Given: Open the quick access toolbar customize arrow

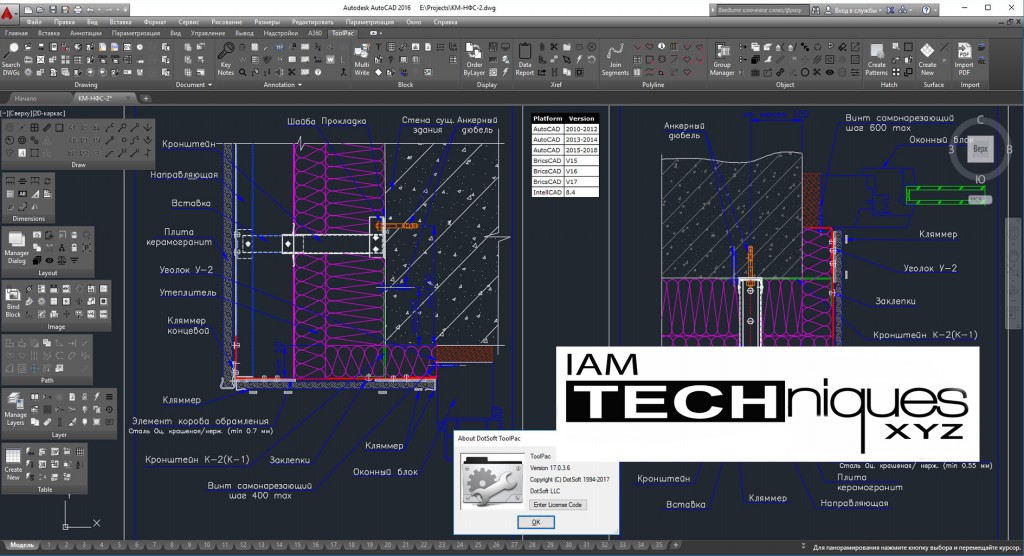Looking at the screenshot, I should 125,10.
